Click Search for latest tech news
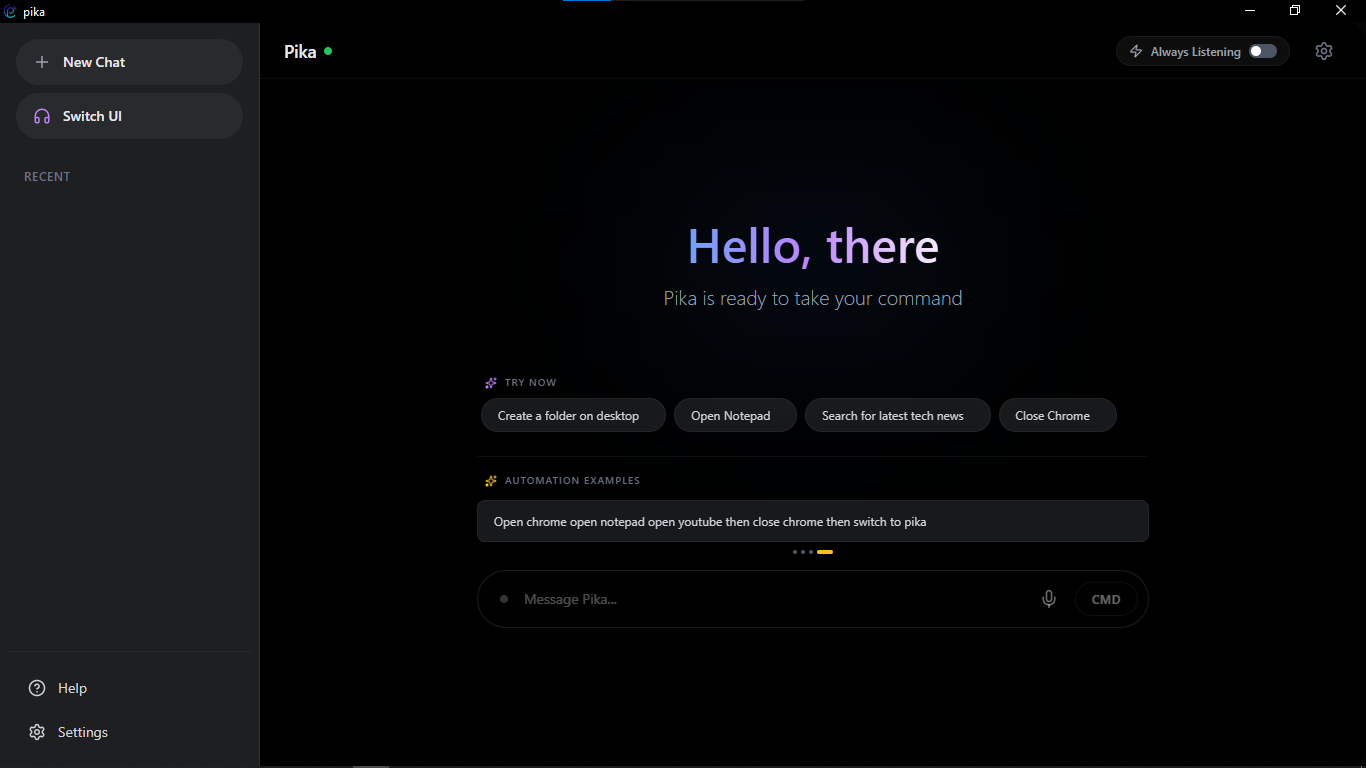 pos(897,415)
